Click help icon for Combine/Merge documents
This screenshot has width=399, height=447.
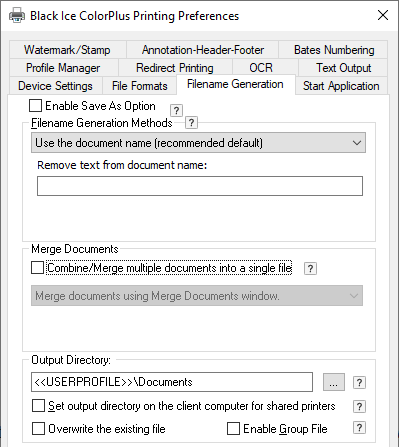pos(310,268)
